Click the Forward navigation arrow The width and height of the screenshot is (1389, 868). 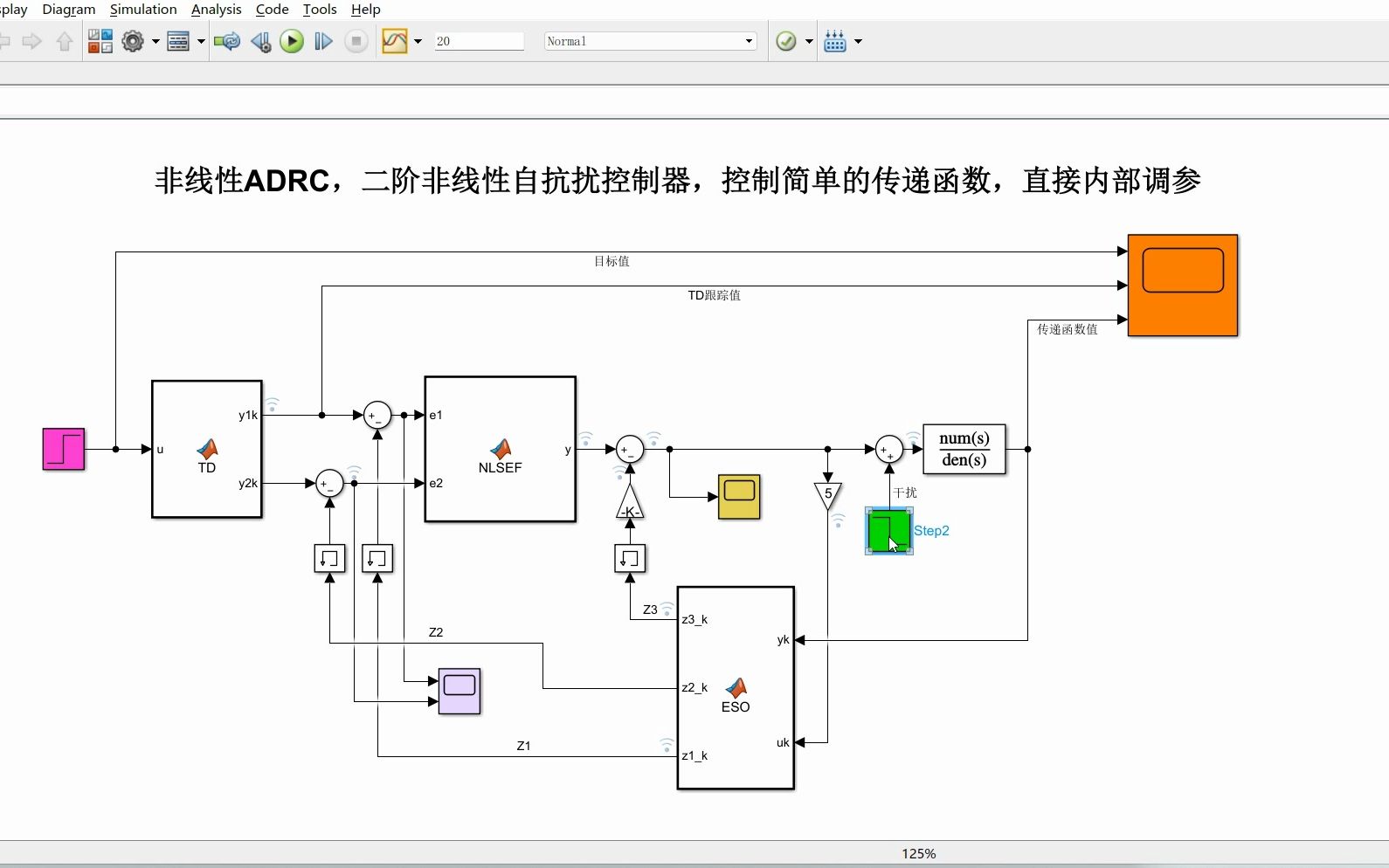[32, 41]
